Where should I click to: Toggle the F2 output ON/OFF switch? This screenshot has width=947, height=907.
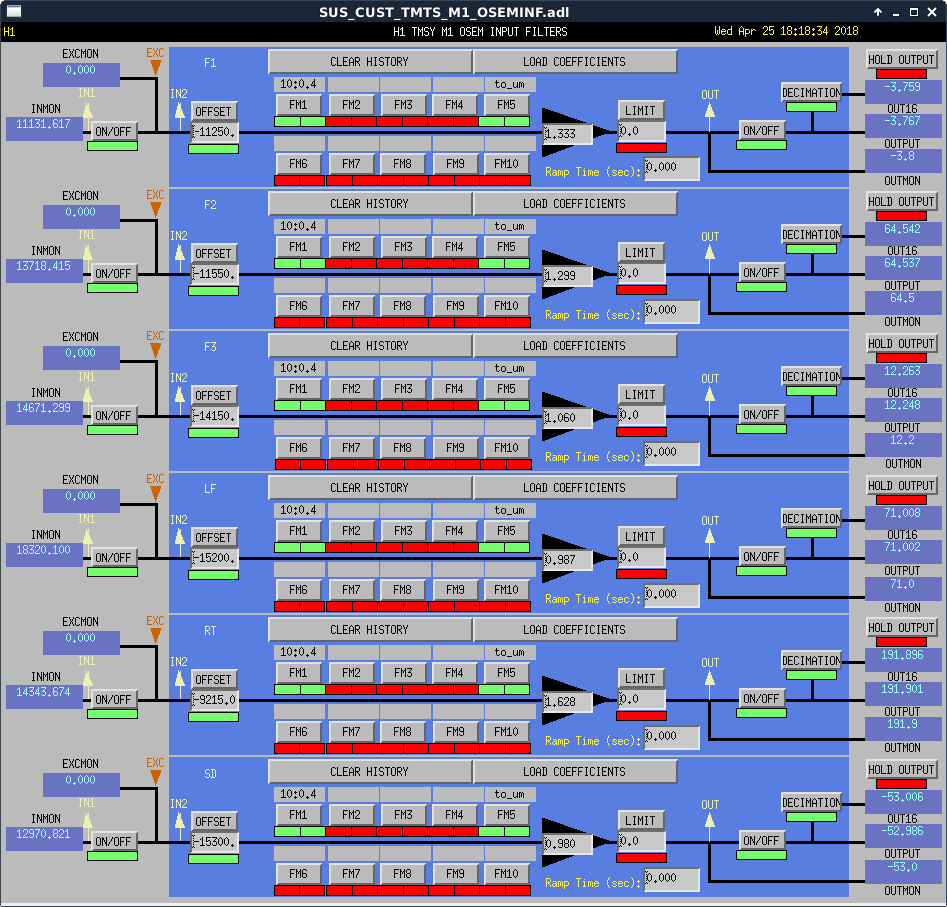click(760, 272)
